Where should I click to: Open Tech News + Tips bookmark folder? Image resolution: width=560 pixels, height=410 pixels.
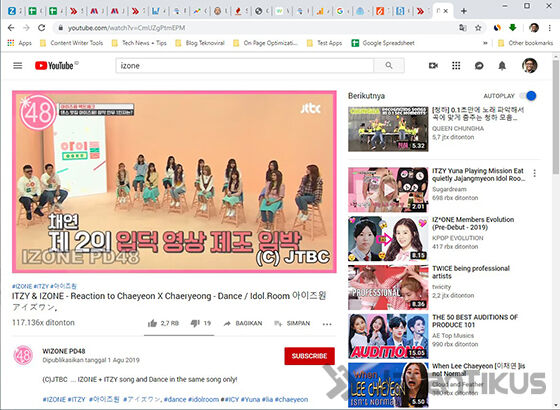(139, 43)
